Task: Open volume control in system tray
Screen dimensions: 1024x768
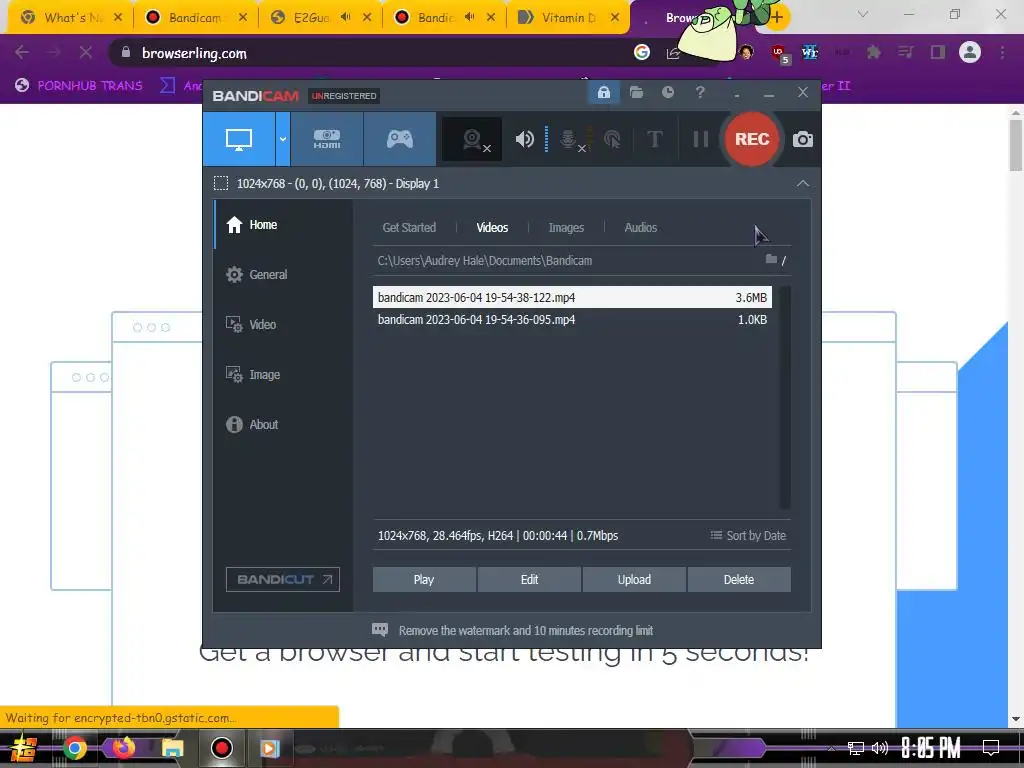Action: [x=880, y=748]
